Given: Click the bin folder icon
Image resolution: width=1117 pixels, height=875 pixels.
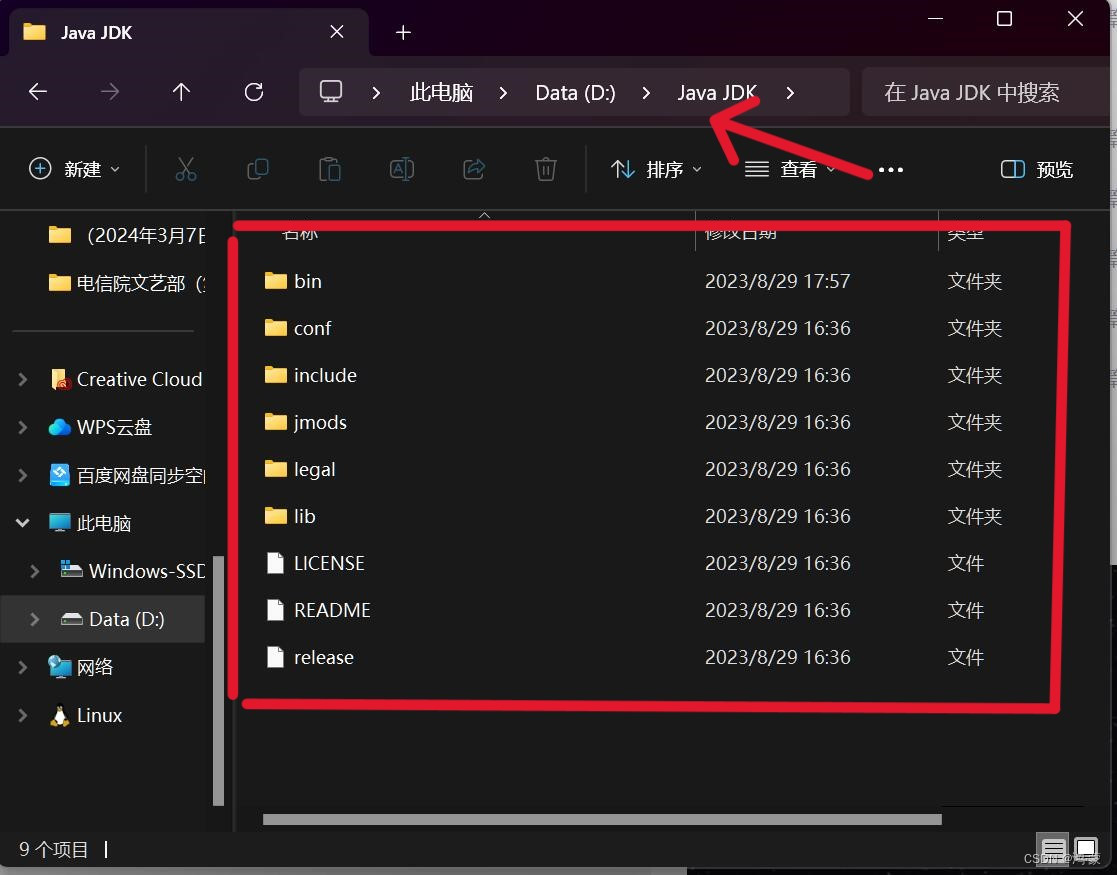Looking at the screenshot, I should tap(275, 281).
